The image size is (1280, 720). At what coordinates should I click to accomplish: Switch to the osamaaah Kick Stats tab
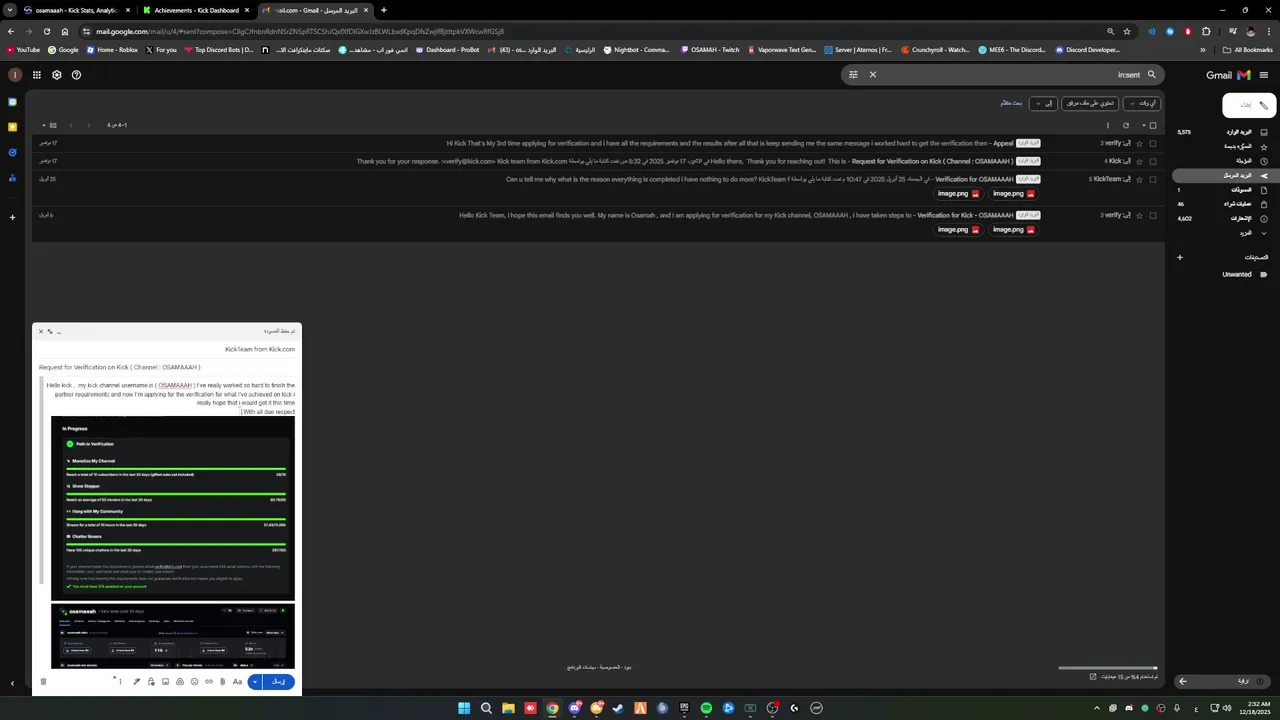[76, 10]
